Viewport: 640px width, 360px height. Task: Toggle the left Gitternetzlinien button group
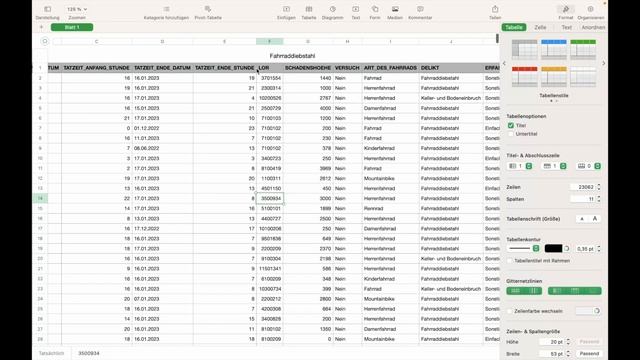524,291
